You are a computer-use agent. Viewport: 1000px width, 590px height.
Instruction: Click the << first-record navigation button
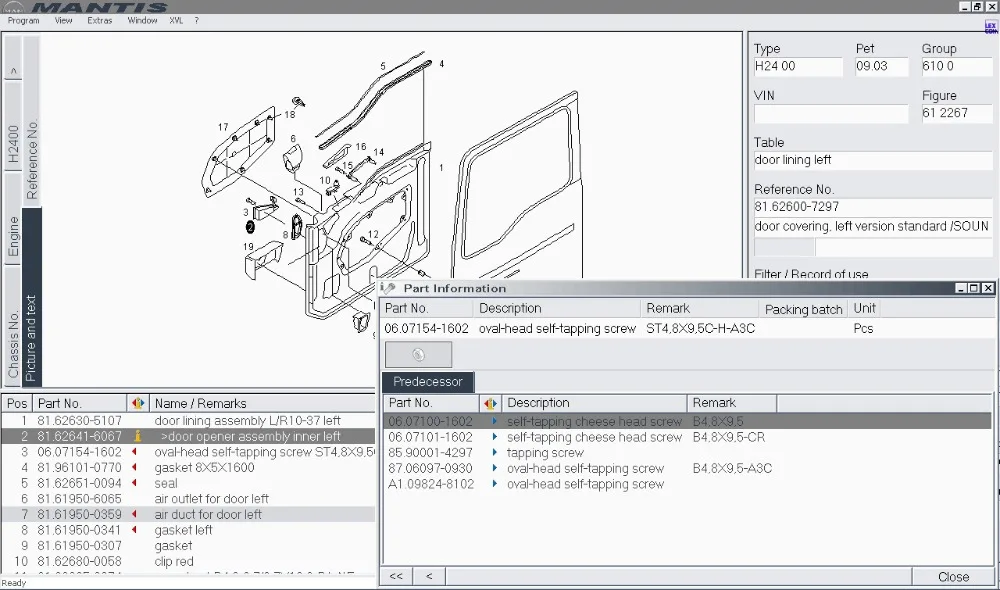tap(396, 576)
